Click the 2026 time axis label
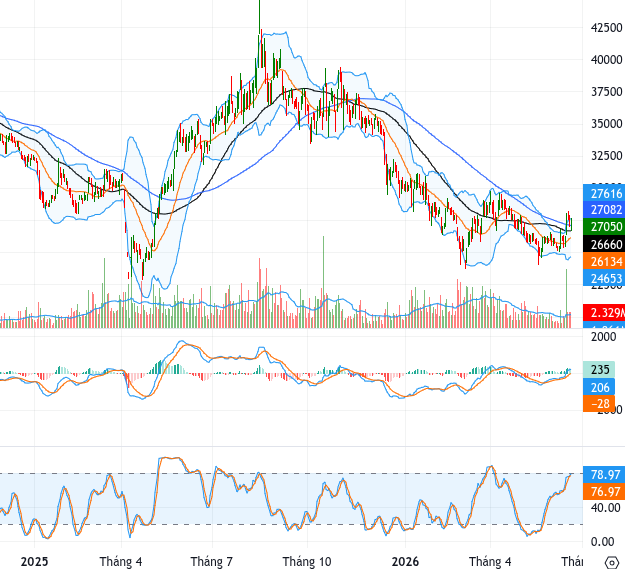 405,562
